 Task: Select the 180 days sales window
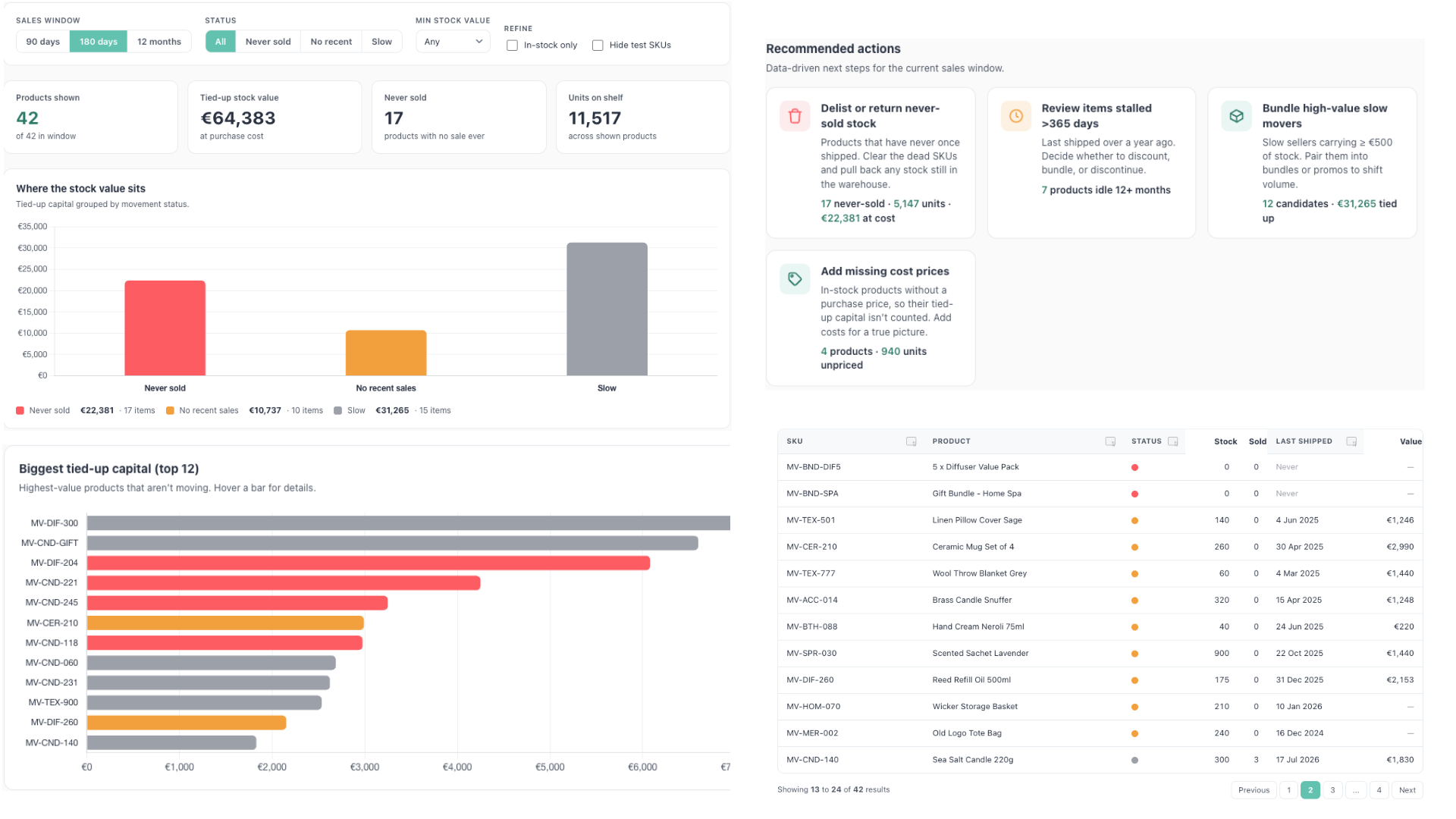[99, 42]
